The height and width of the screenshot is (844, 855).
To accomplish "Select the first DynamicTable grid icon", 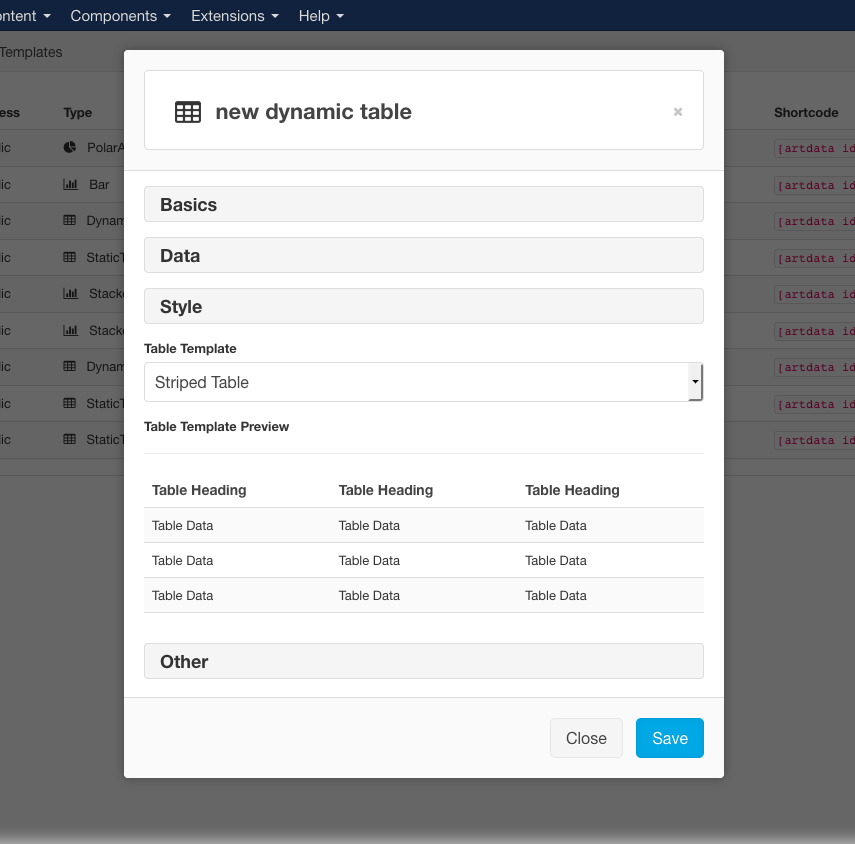I will click(x=67, y=220).
